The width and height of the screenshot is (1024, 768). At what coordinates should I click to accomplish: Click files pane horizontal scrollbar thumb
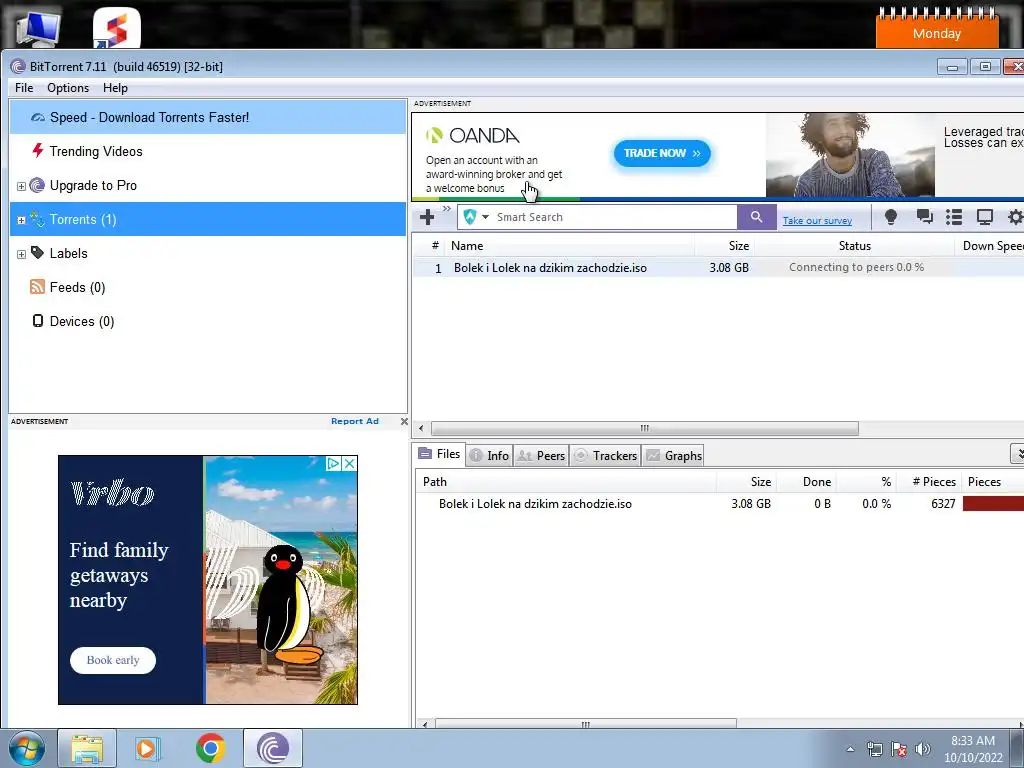pos(586,724)
